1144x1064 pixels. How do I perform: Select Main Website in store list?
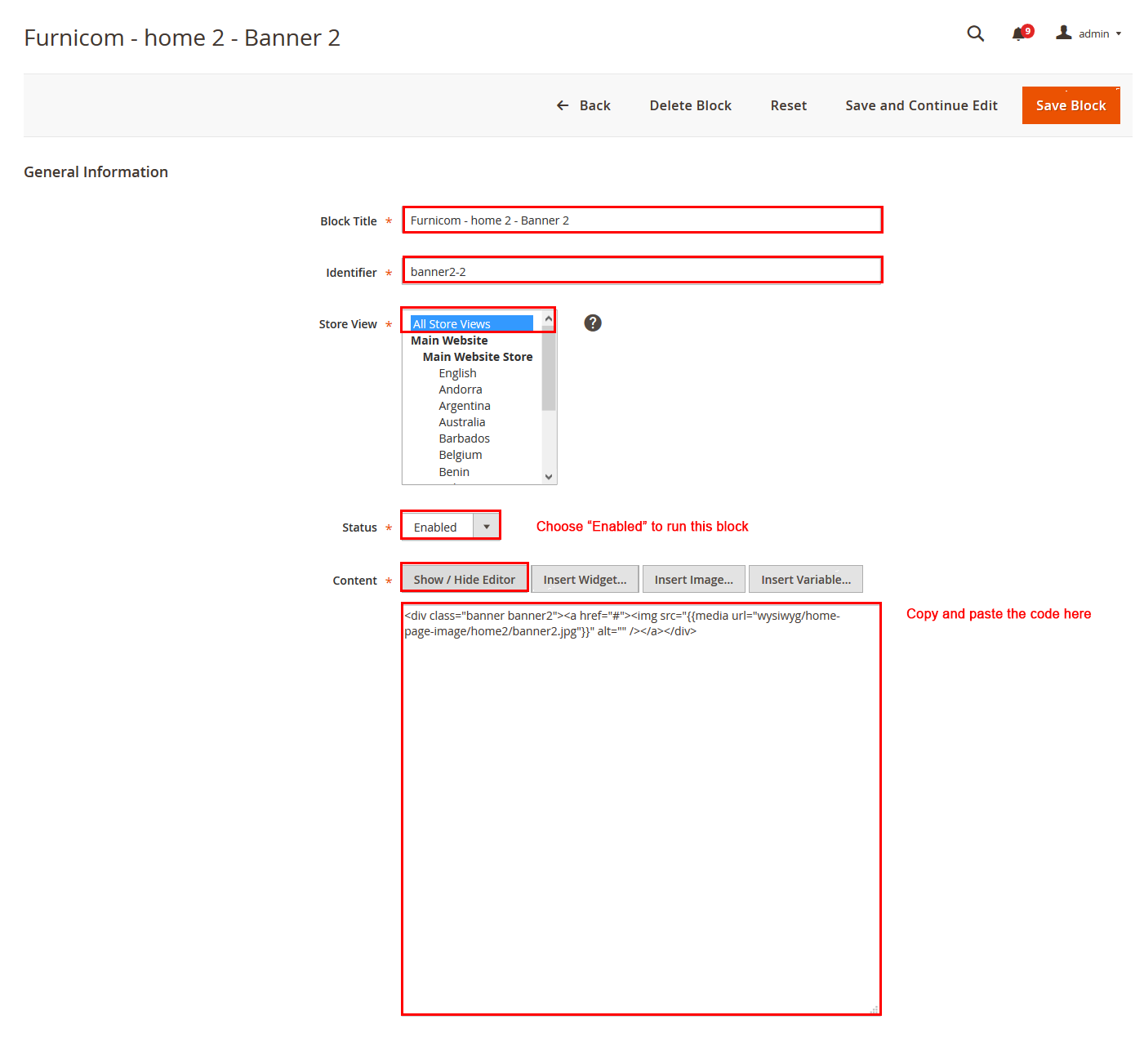[x=449, y=341]
